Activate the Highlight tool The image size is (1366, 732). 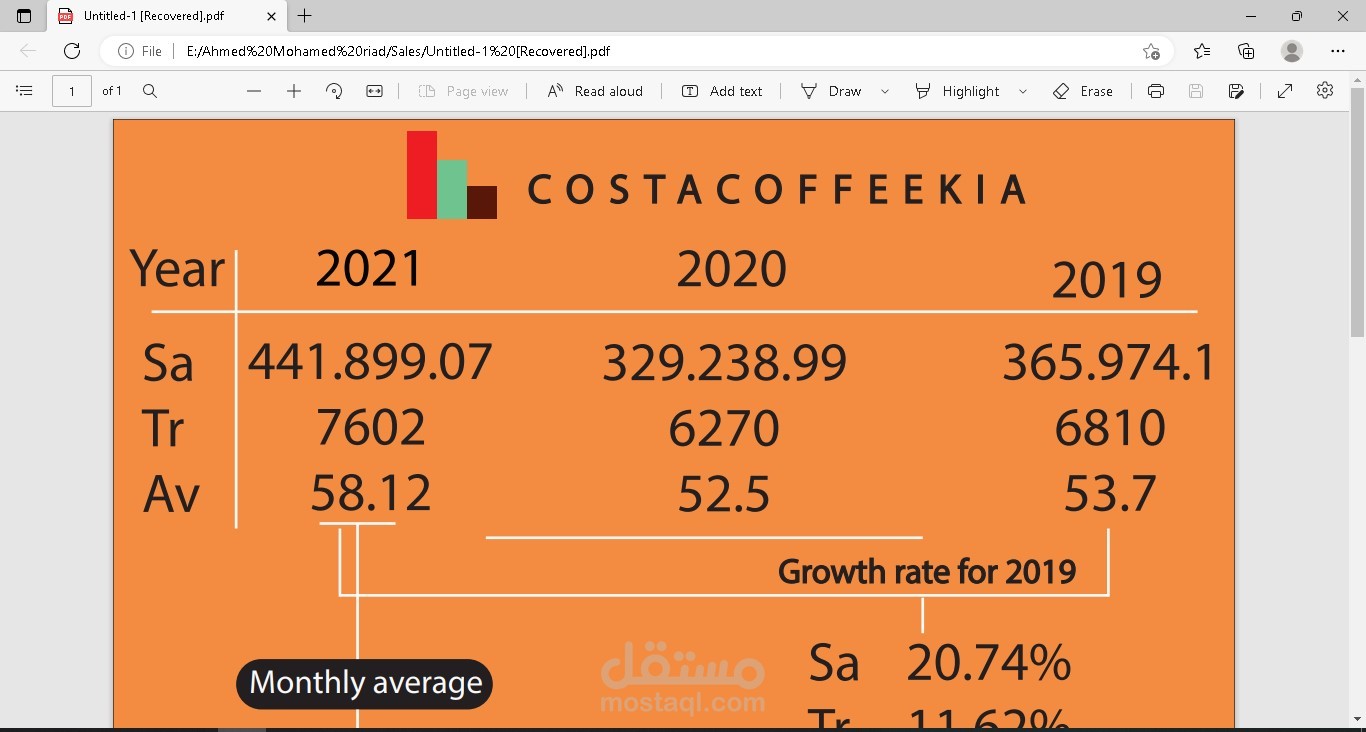pos(957,91)
